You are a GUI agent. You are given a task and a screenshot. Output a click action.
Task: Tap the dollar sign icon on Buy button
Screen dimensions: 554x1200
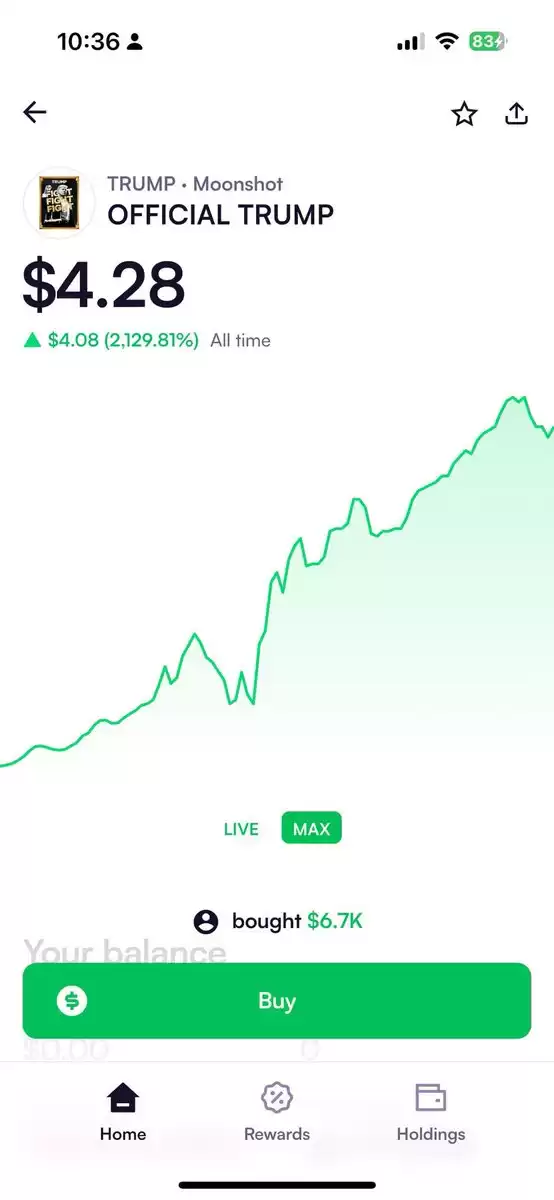[72, 1001]
